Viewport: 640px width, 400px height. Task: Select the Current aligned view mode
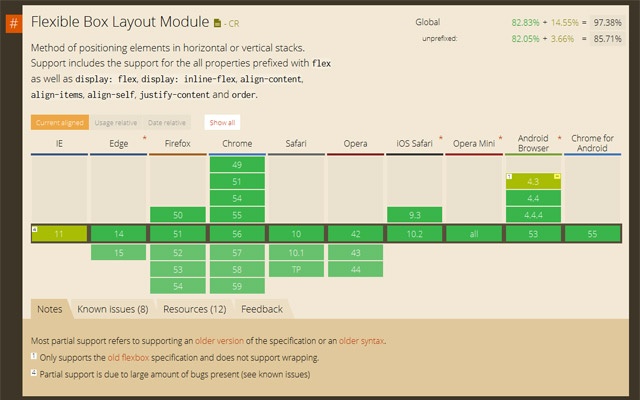coord(60,122)
